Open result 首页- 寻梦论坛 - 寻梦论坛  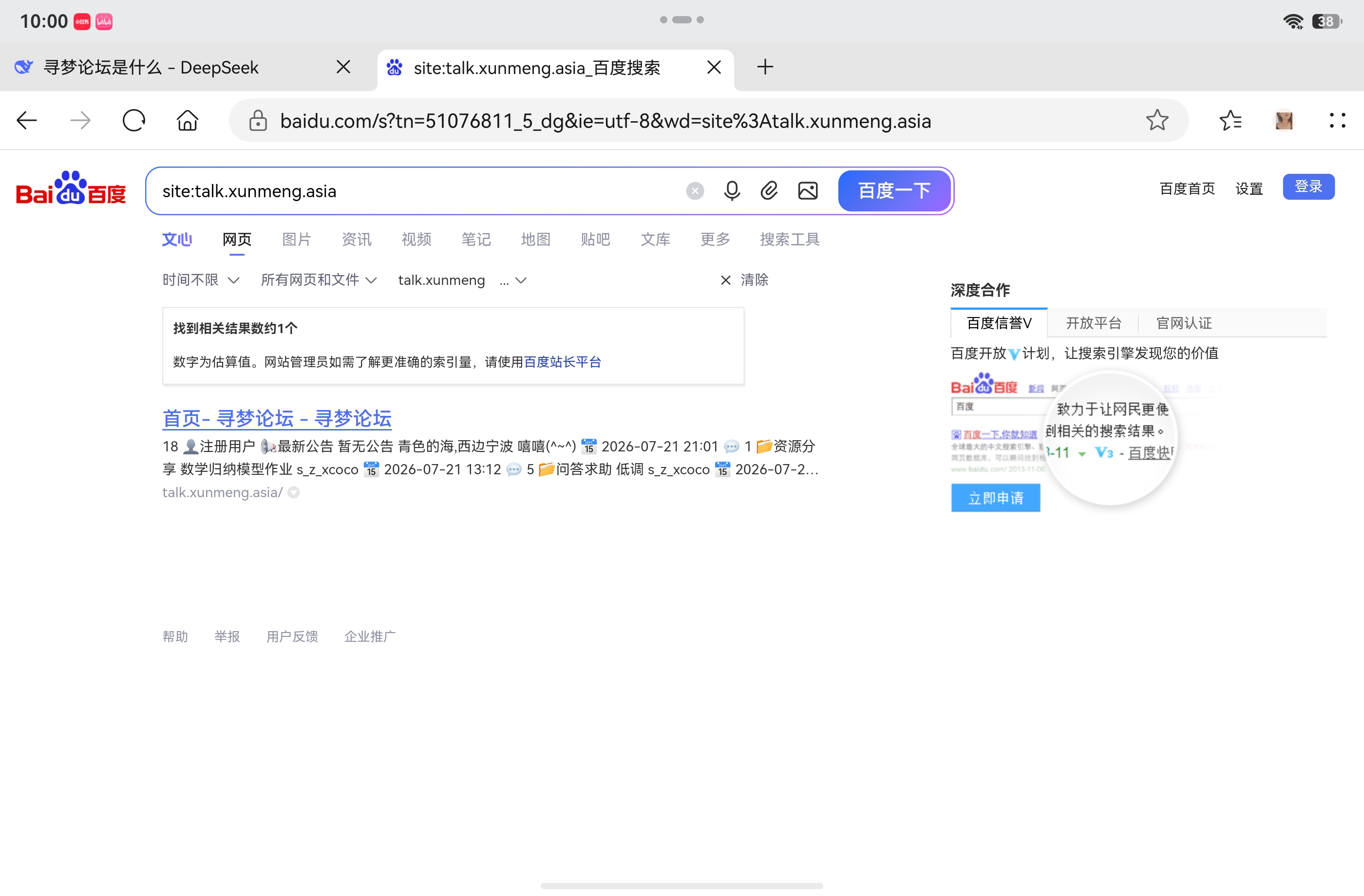click(276, 419)
